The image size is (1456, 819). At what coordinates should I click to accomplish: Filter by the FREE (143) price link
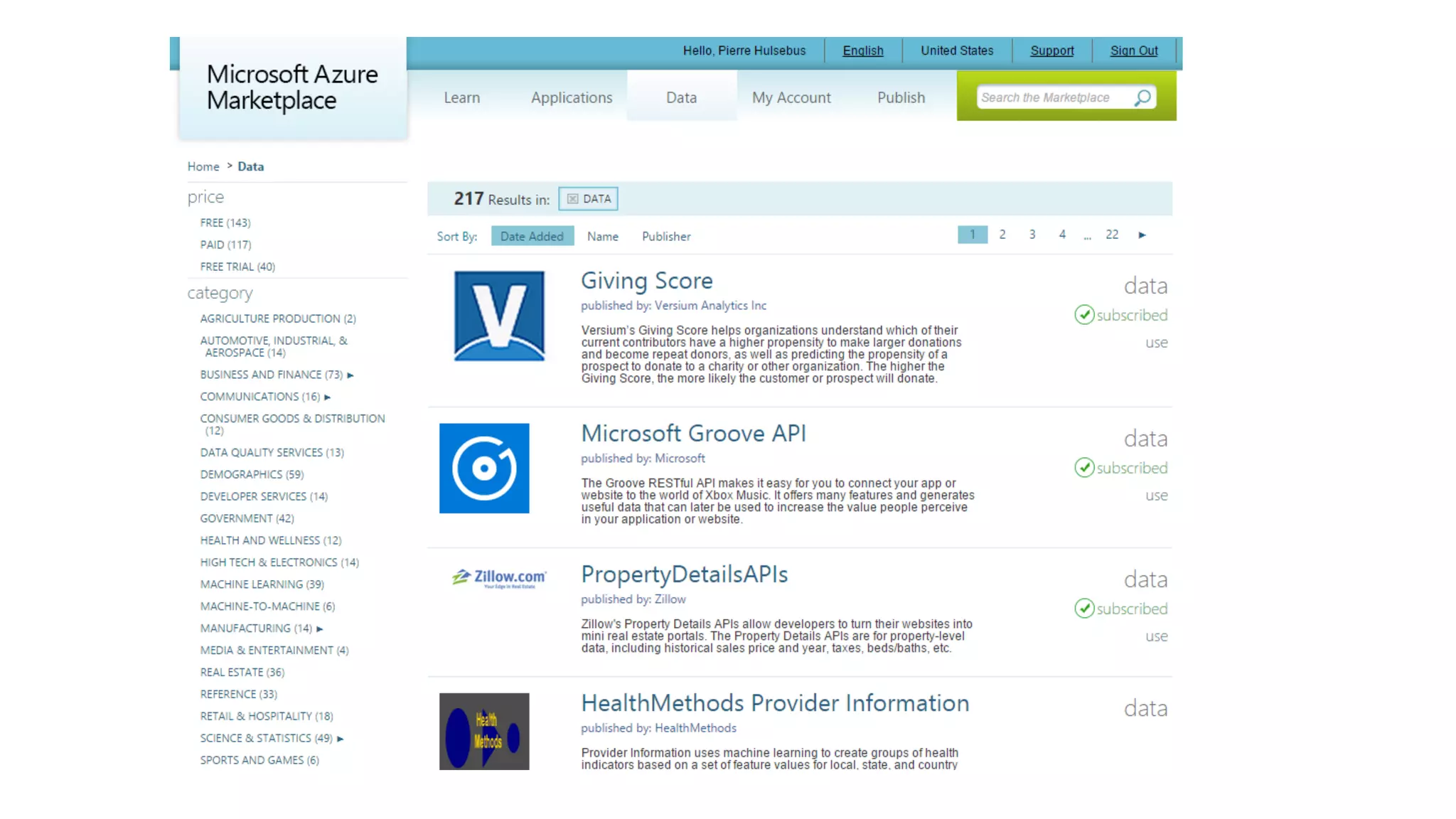(225, 223)
